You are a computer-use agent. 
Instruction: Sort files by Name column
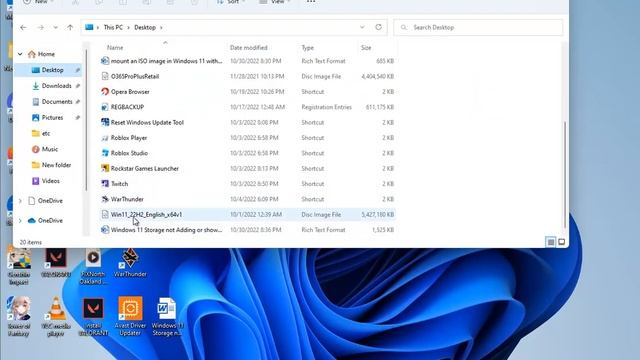point(115,48)
